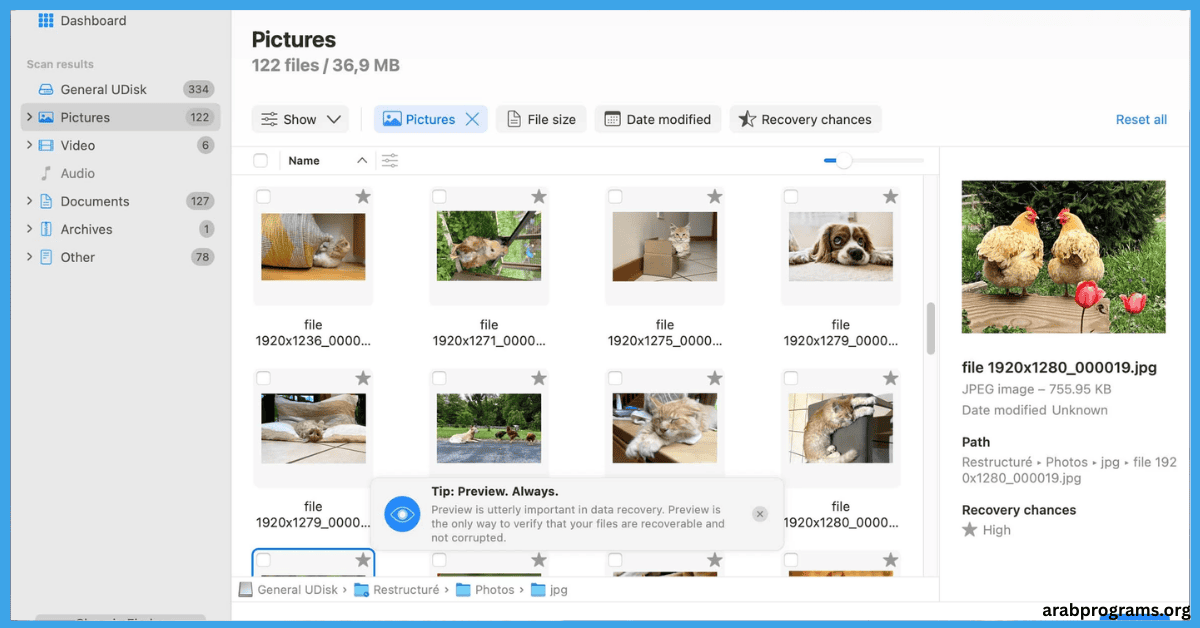Click the Archives icon in sidebar
The image size is (1200, 628).
45,229
